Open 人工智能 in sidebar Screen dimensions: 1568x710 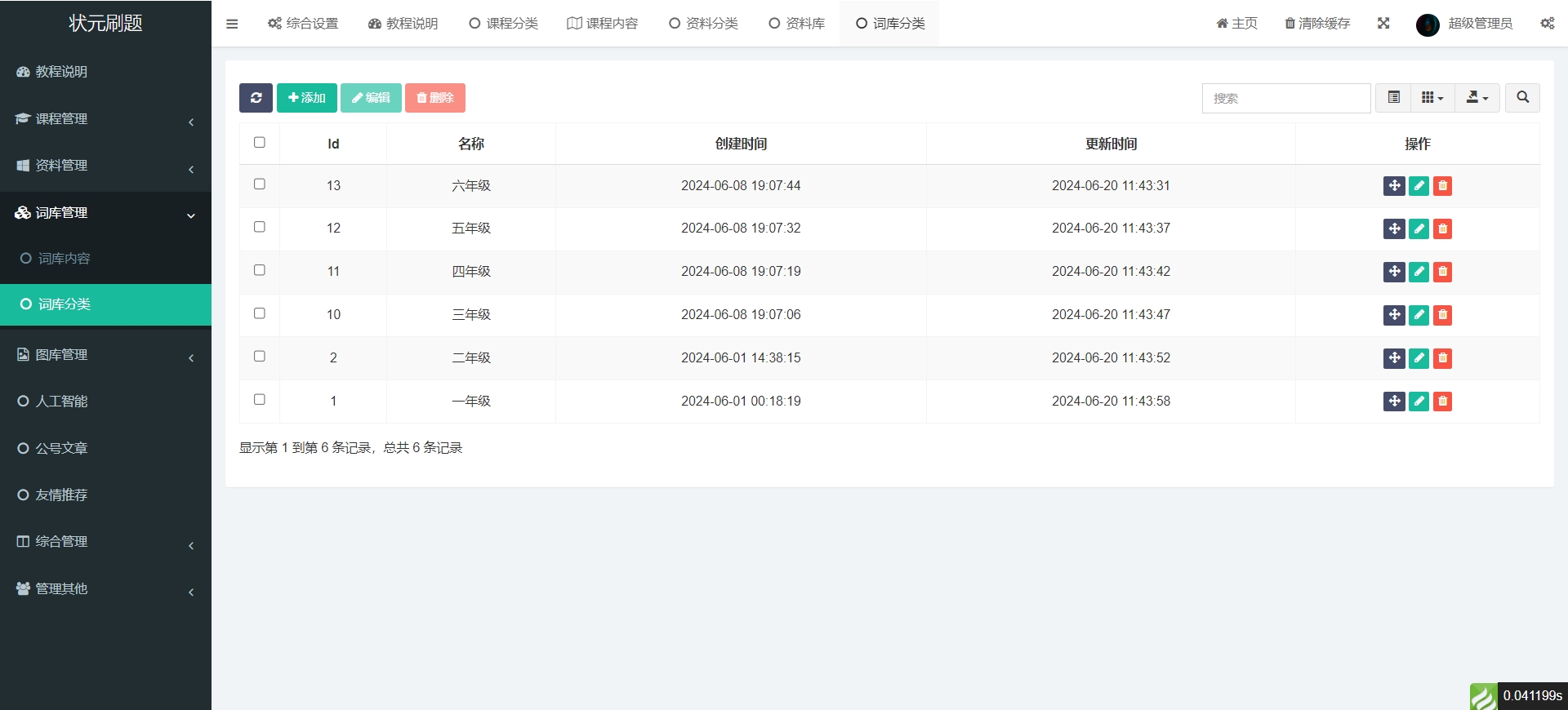click(105, 402)
